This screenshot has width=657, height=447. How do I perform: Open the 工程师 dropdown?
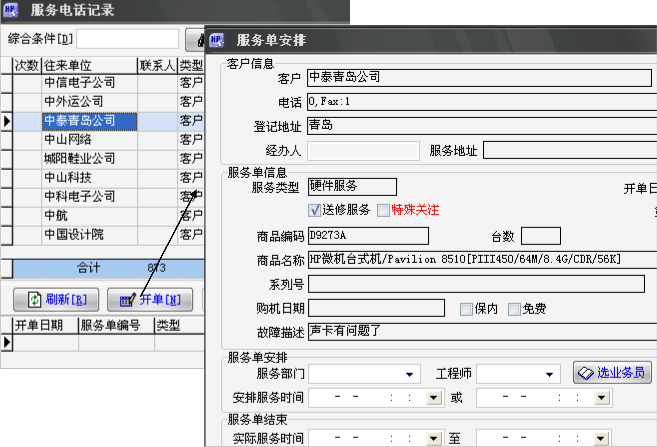tap(549, 374)
